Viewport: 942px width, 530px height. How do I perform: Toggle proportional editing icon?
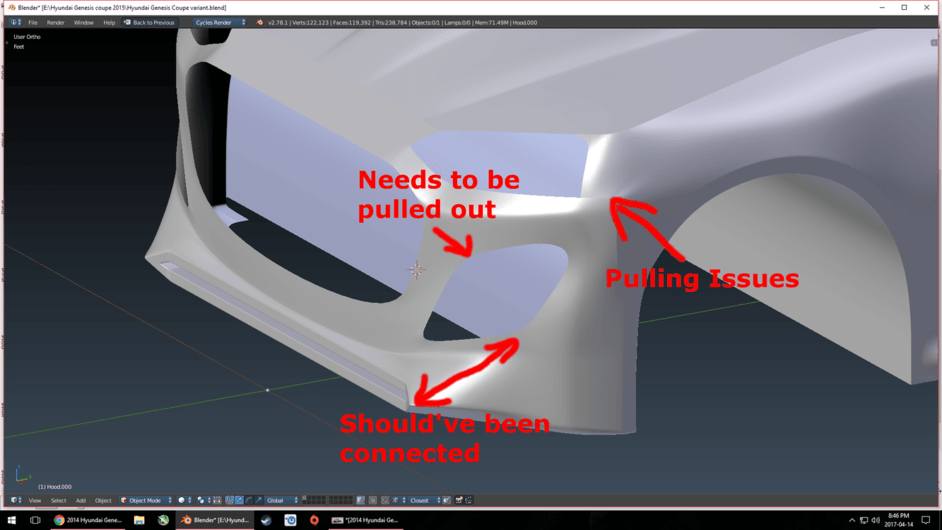click(x=373, y=500)
